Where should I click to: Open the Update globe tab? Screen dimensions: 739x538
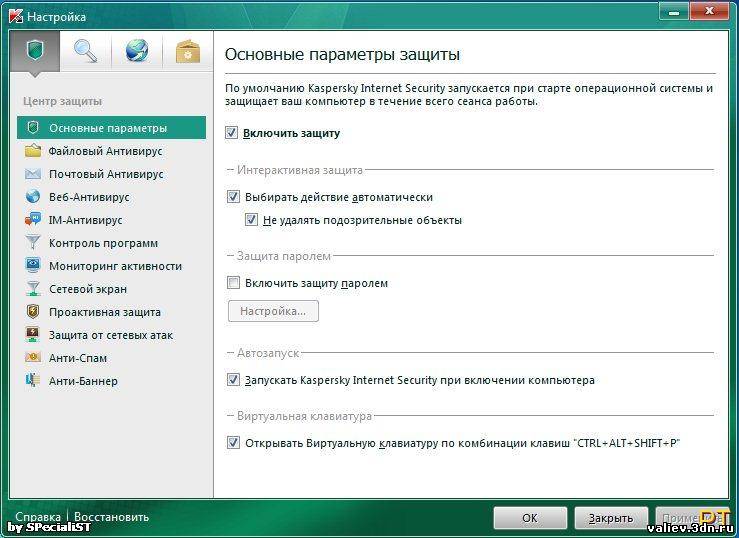pos(137,51)
